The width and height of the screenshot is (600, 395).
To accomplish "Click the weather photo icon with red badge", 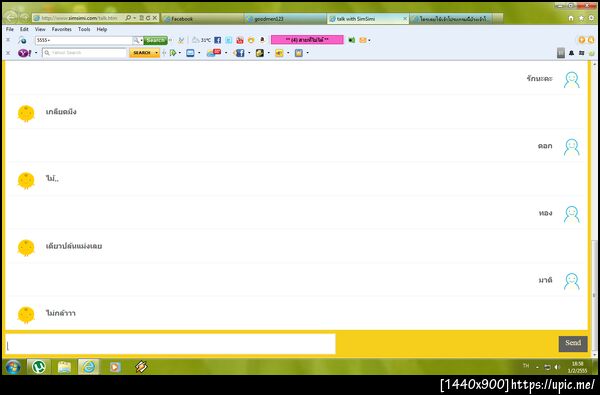I will pos(214,52).
